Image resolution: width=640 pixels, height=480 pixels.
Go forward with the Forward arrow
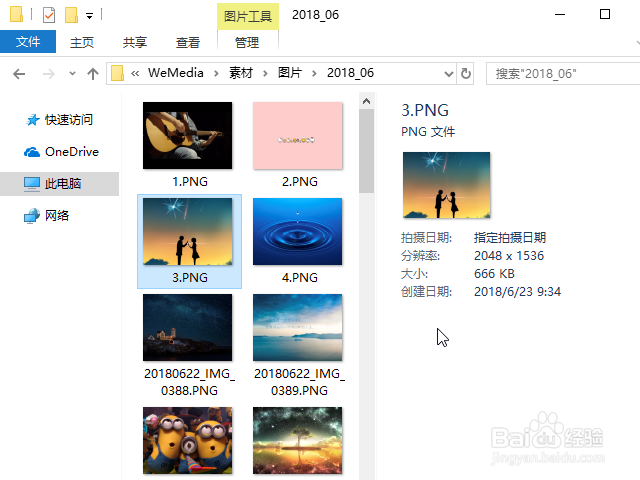tap(49, 74)
